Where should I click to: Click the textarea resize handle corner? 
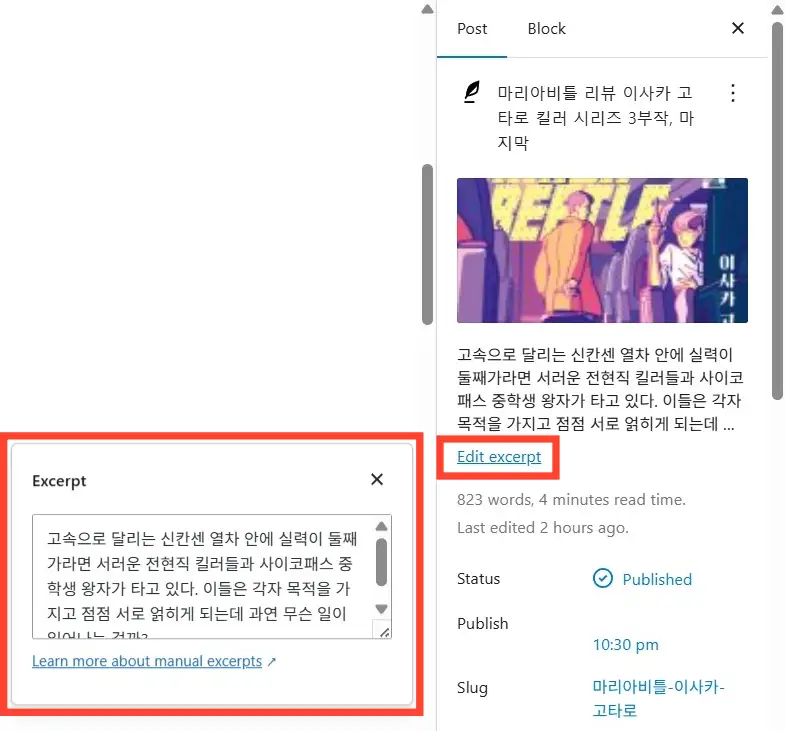pyautogui.click(x=383, y=631)
